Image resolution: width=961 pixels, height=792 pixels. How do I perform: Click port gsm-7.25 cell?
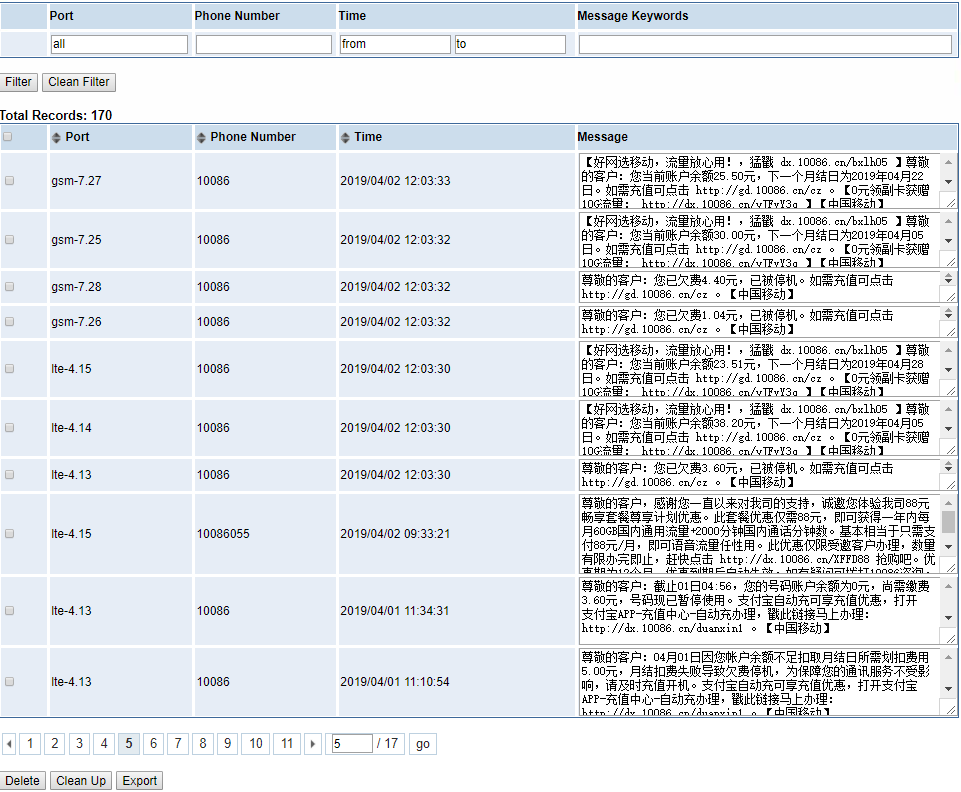tap(77, 240)
